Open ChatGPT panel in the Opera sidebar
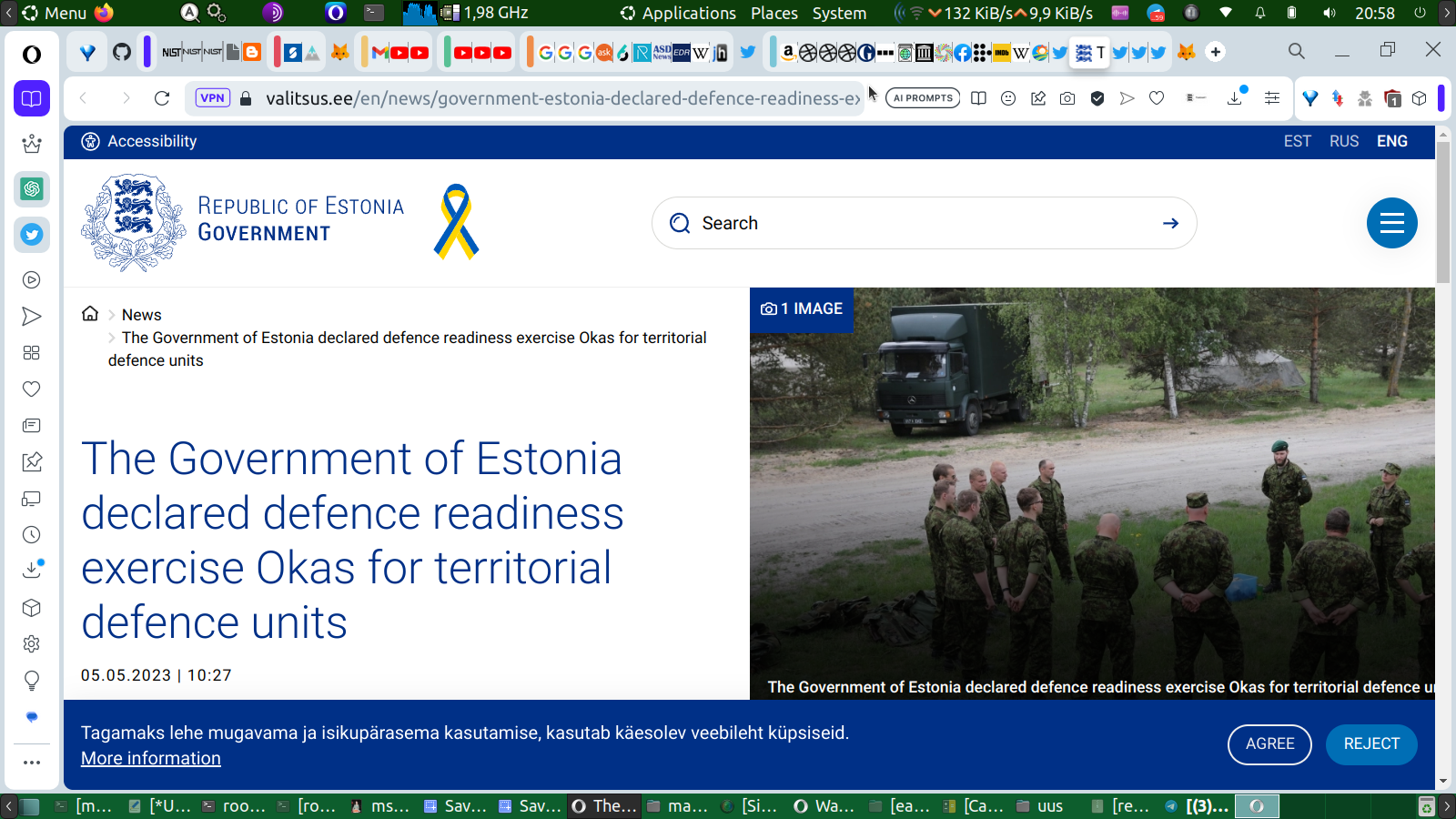 pos(32,189)
